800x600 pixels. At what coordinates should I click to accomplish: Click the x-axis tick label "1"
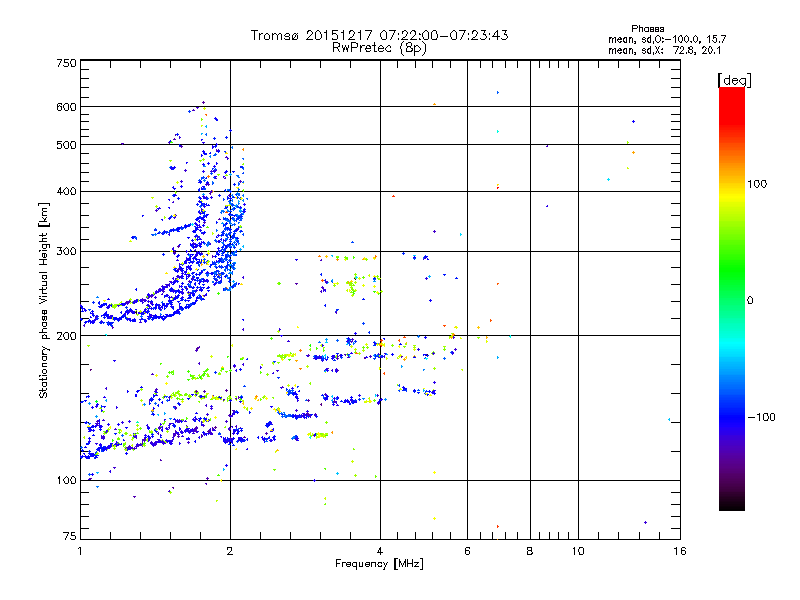[80, 551]
